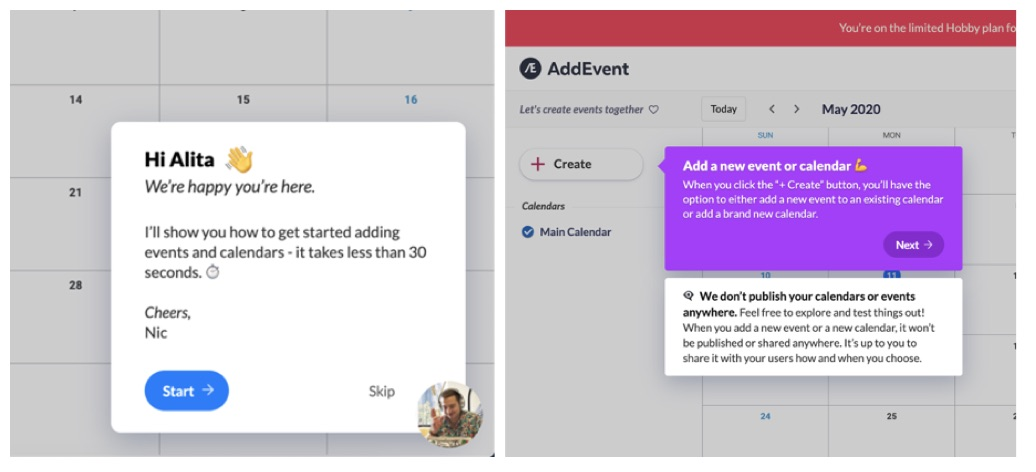
Task: Select day 14 in left calendar
Action: [x=76, y=100]
